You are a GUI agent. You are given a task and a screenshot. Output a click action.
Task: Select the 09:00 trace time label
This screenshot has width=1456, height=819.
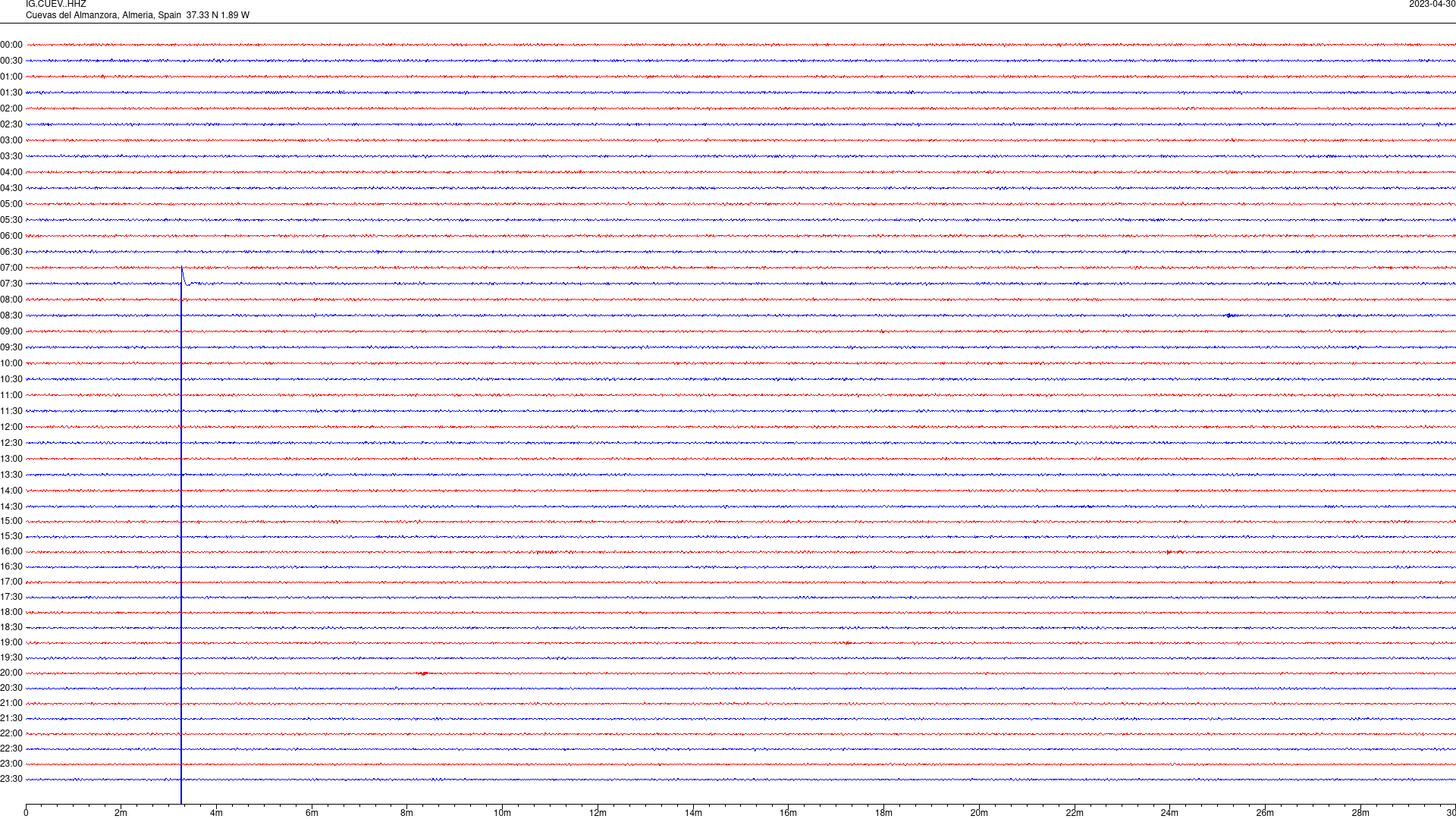tap(11, 331)
